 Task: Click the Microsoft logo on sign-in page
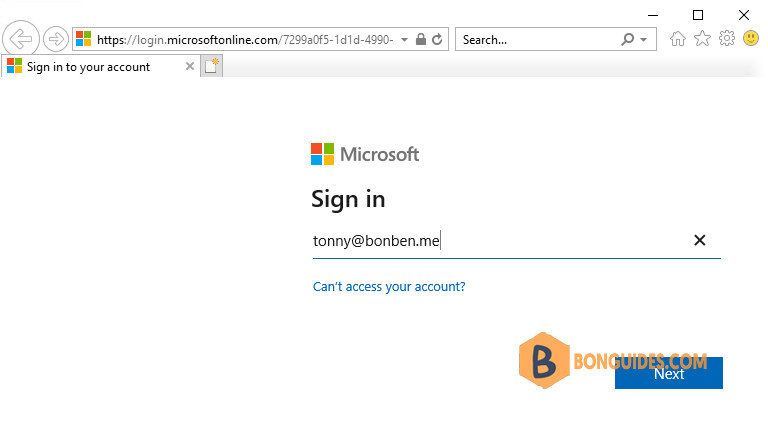pos(365,154)
